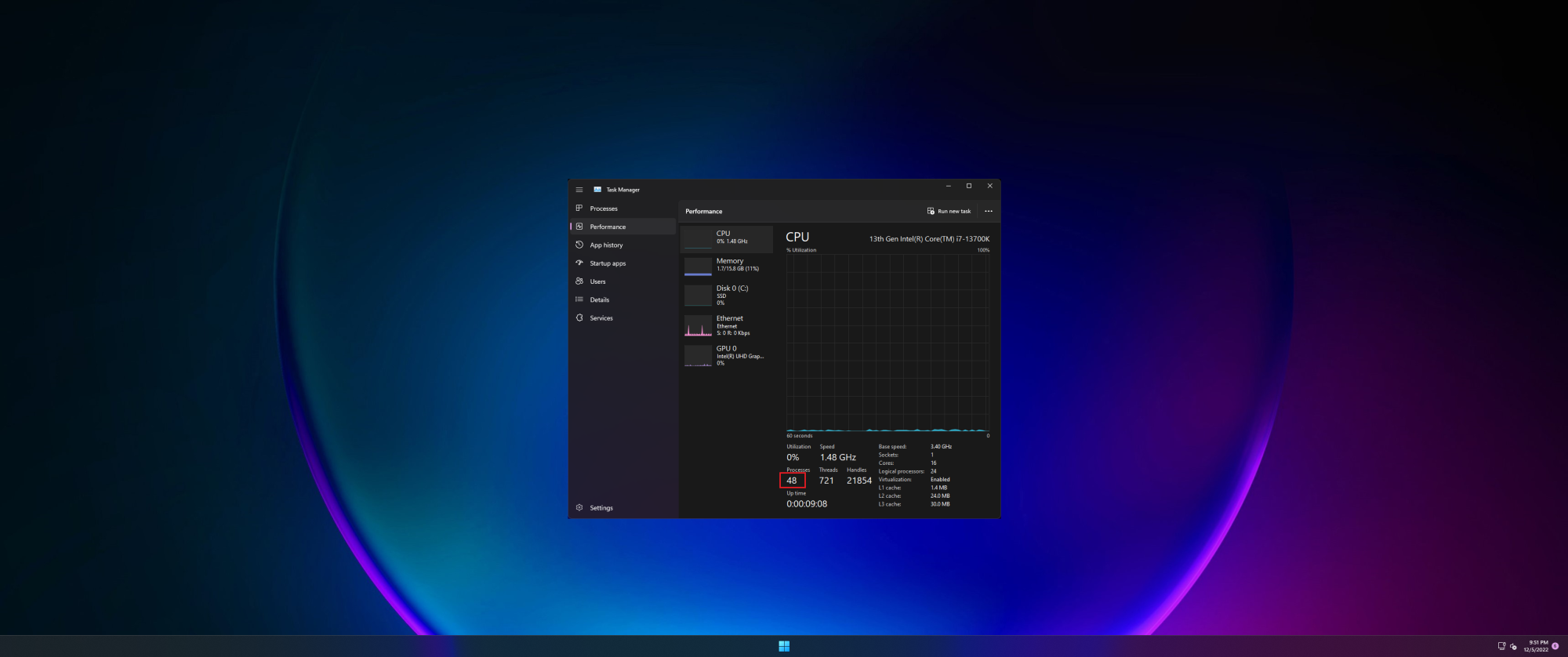Open the Windows Start button
Image resolution: width=1568 pixels, height=657 pixels.
pyautogui.click(x=784, y=646)
